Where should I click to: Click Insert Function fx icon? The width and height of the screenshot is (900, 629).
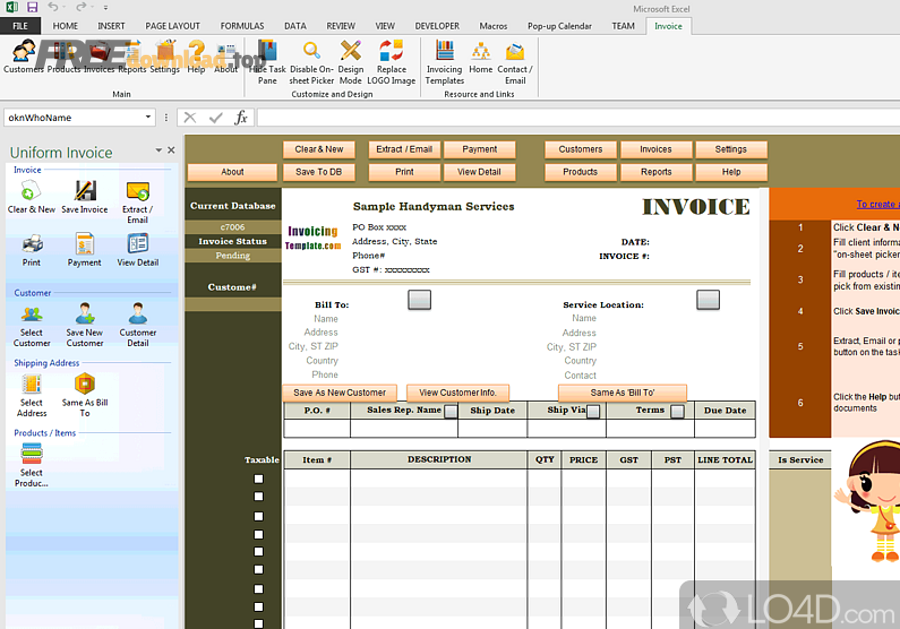241,118
